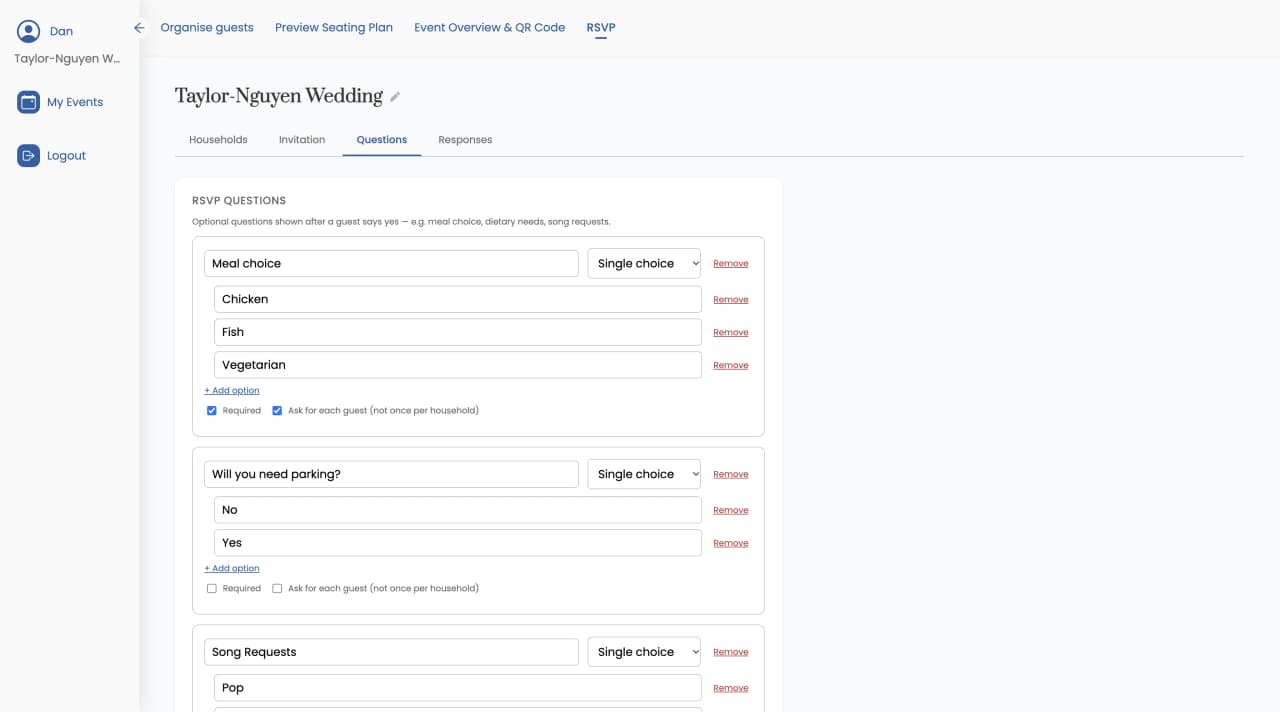
Task: Open the parking question type dropdown
Action: click(x=644, y=475)
